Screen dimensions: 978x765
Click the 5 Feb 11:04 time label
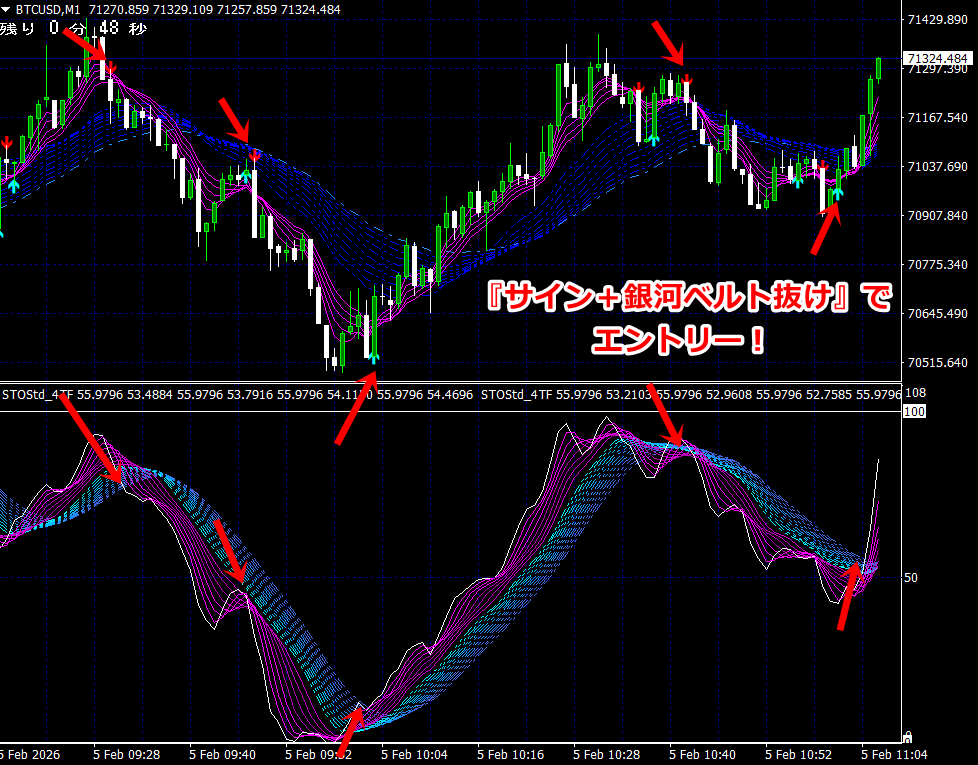coord(895,755)
